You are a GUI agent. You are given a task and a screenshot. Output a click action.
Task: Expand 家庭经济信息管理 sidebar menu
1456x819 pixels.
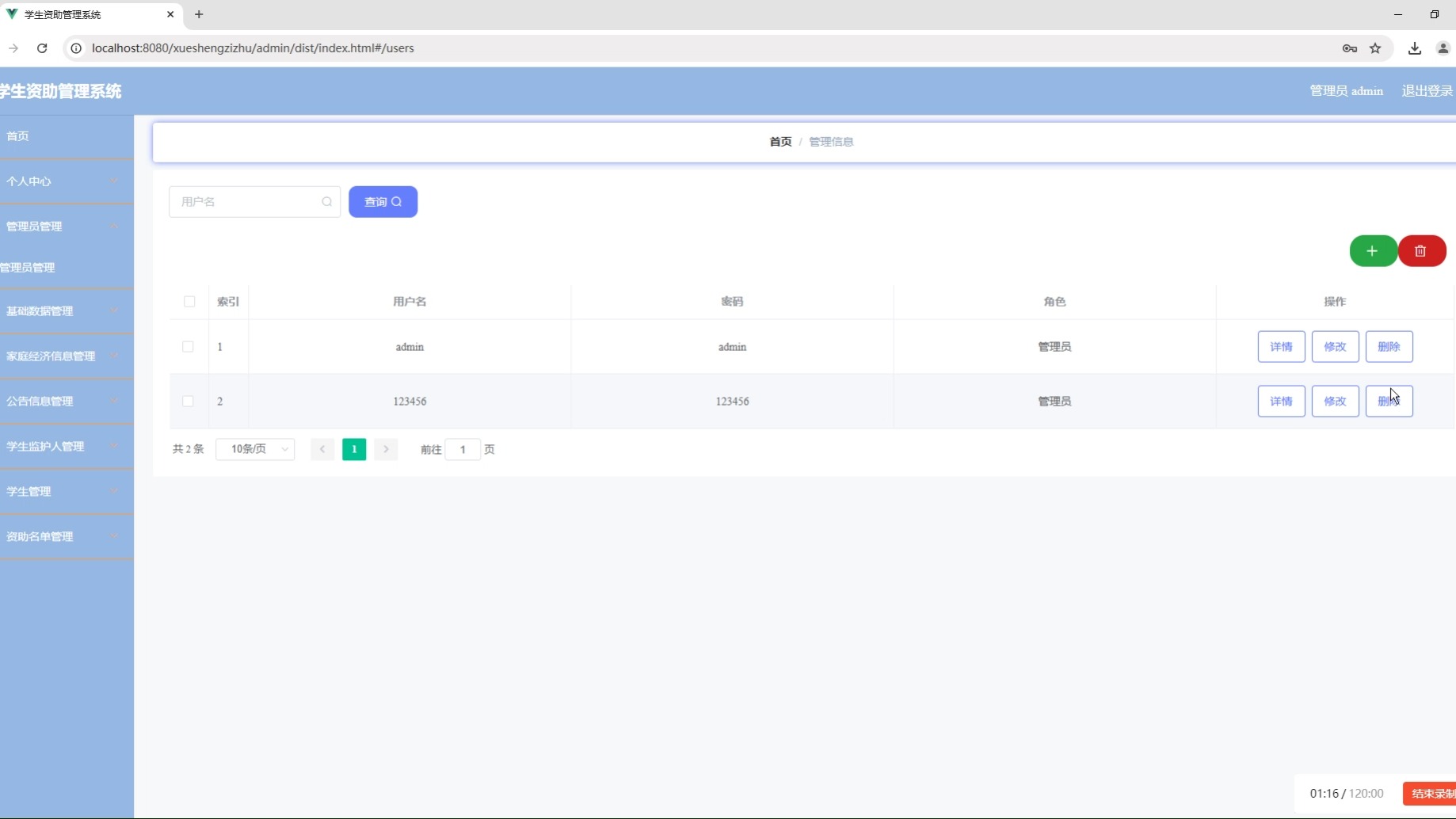pyautogui.click(x=67, y=356)
